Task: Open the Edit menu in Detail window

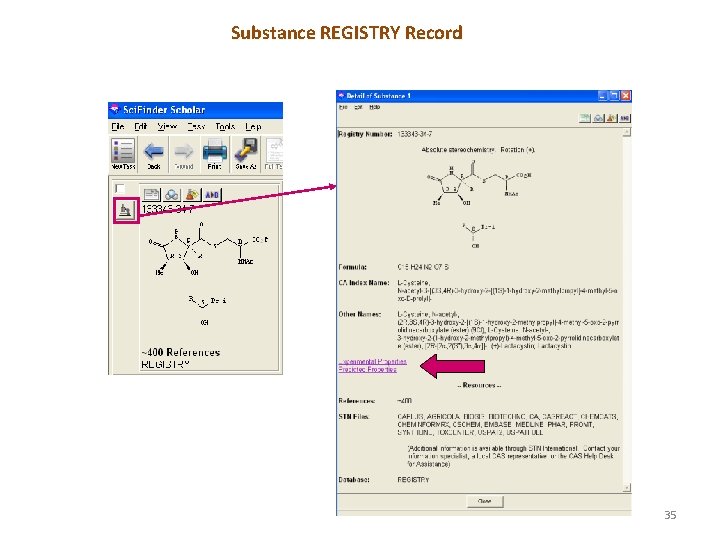Action: pyautogui.click(x=358, y=107)
